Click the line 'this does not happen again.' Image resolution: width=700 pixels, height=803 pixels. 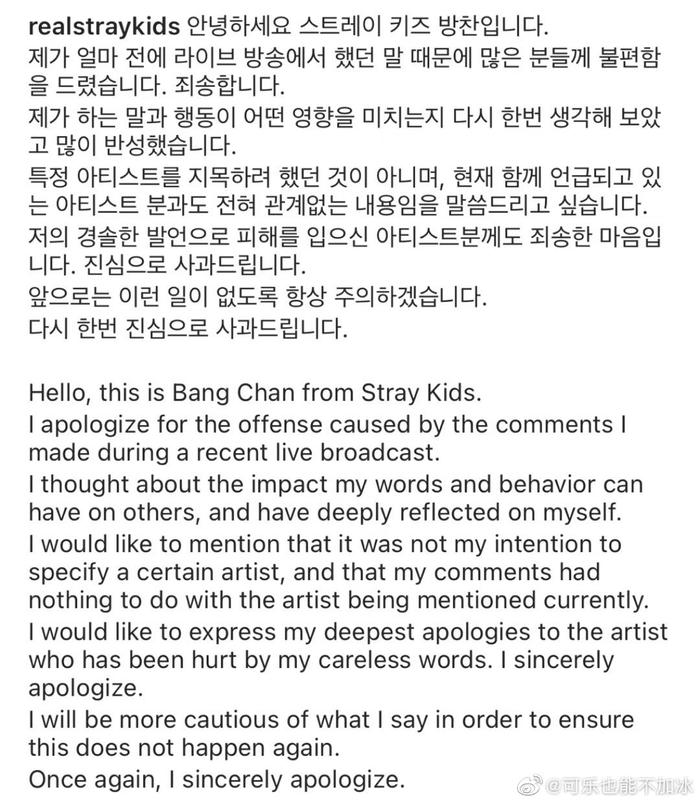pos(184,748)
